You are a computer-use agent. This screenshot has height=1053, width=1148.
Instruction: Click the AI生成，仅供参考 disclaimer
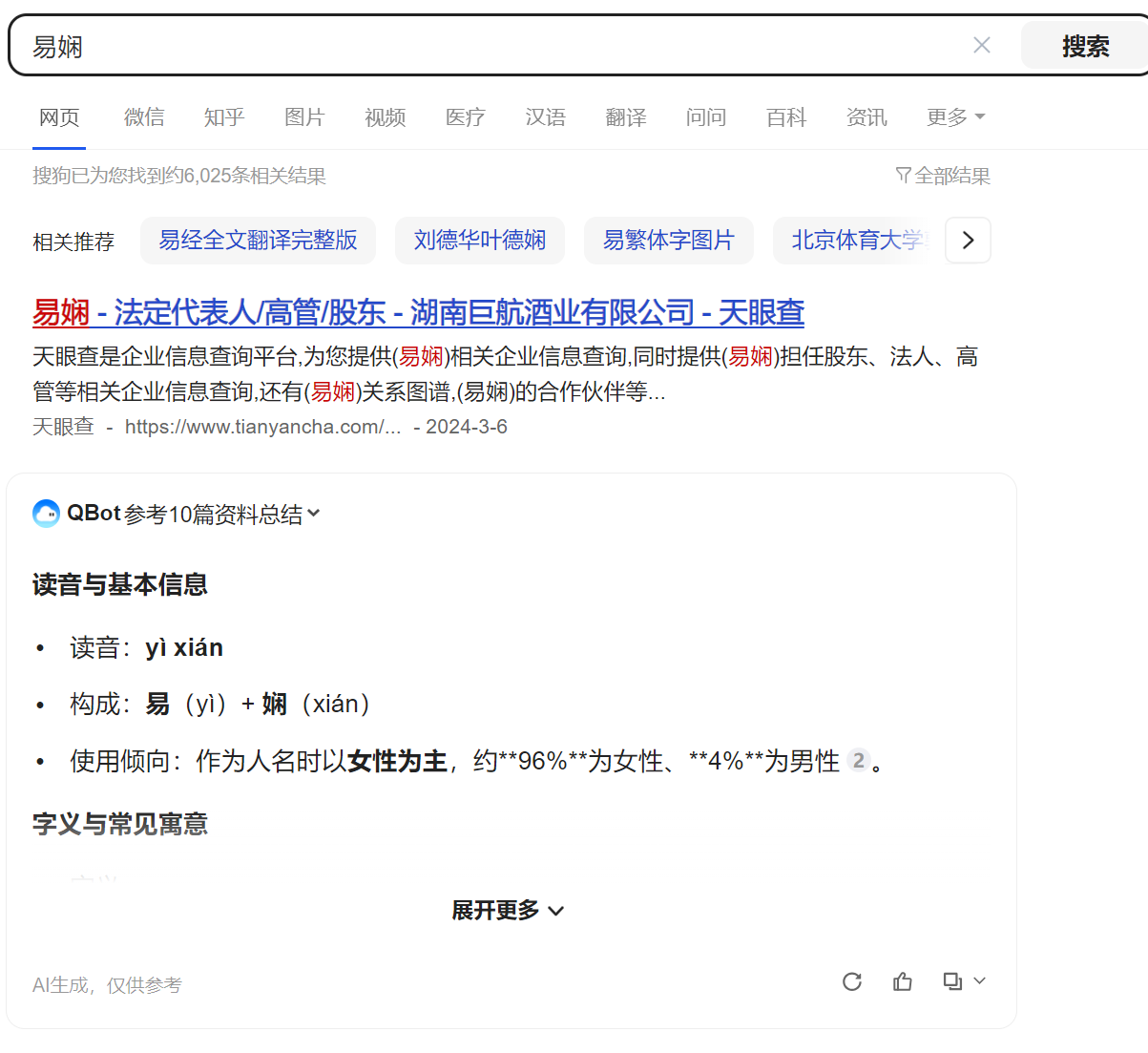[x=107, y=985]
